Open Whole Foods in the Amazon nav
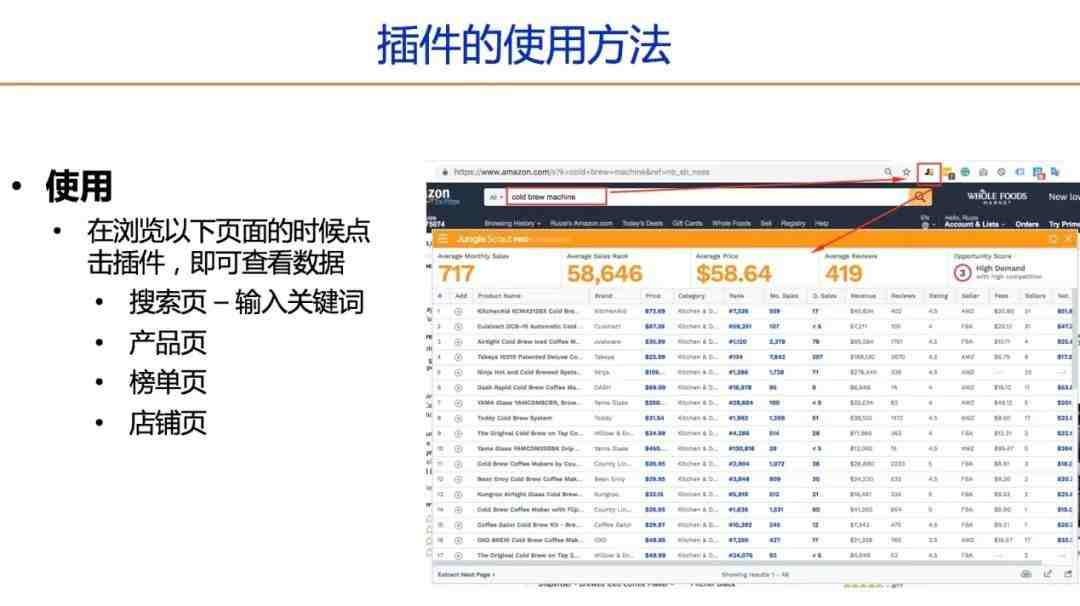 pyautogui.click(x=731, y=223)
